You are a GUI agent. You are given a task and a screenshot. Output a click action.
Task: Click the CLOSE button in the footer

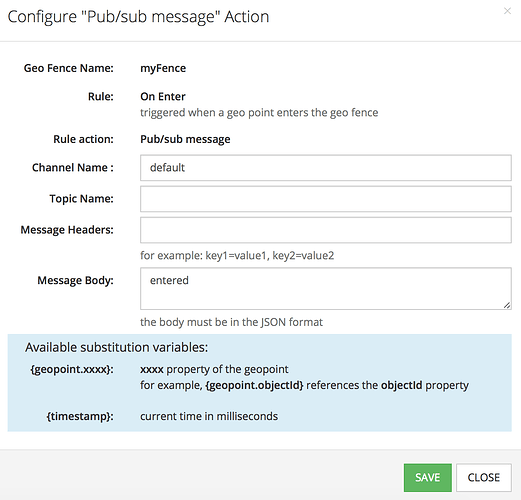(x=484, y=477)
